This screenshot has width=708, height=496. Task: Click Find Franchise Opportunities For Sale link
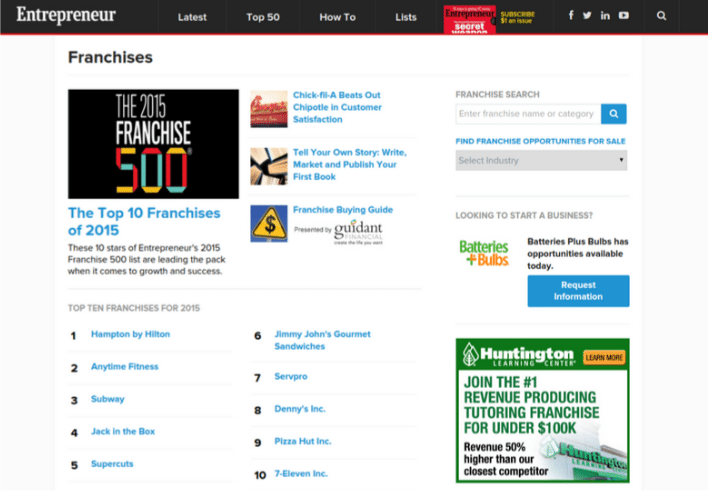[540, 141]
